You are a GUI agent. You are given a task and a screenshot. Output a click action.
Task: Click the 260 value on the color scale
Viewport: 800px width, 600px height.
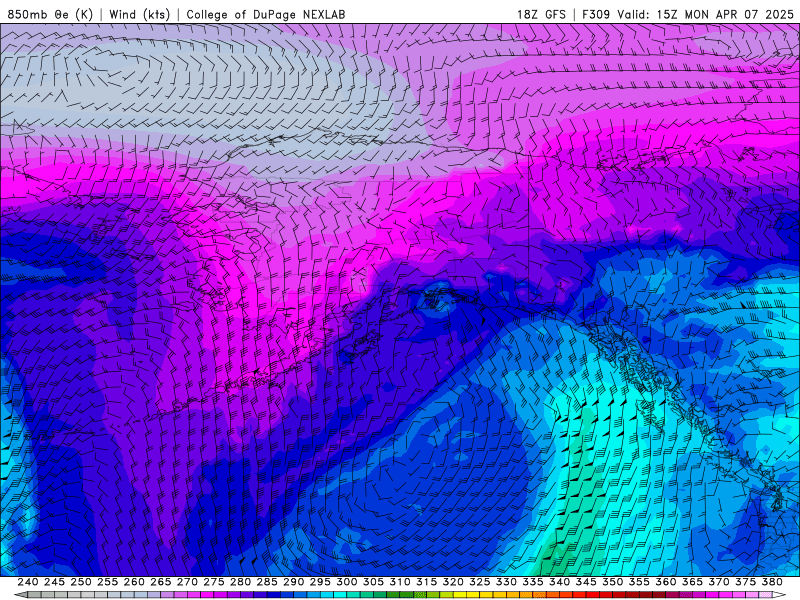(134, 582)
